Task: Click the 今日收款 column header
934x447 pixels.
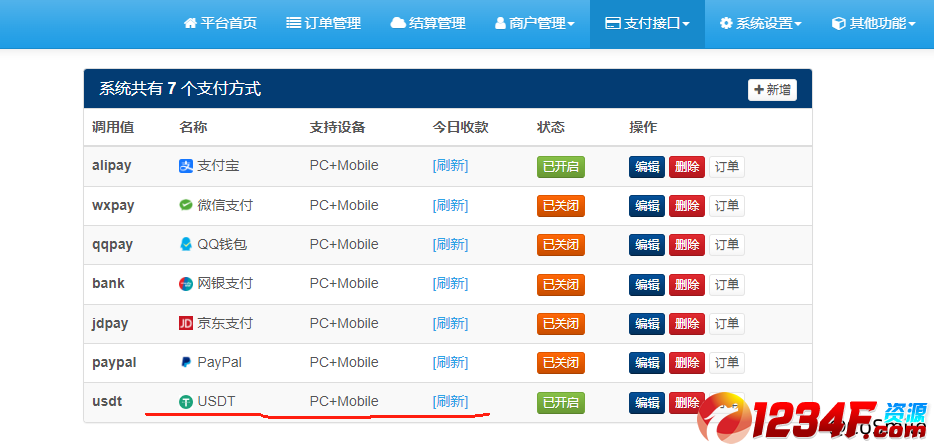Action: [x=460, y=127]
